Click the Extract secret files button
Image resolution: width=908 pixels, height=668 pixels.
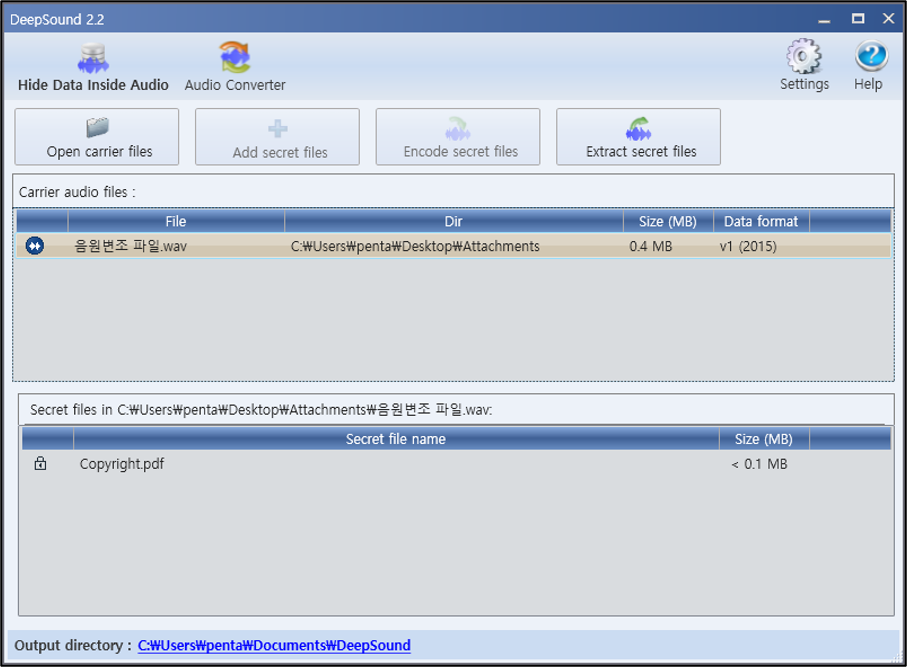(x=639, y=137)
